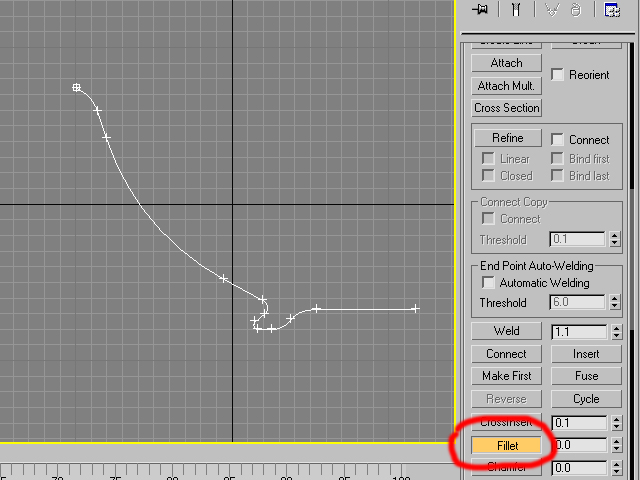Toggle the Pin Stack icon

click(x=482, y=10)
